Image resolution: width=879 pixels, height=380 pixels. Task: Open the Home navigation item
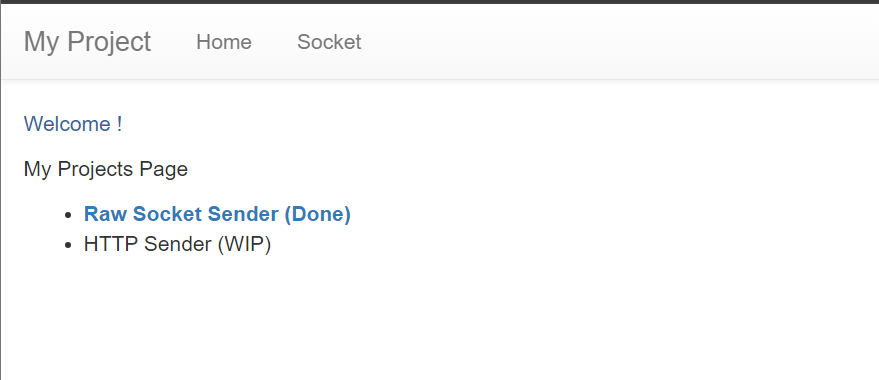click(224, 42)
